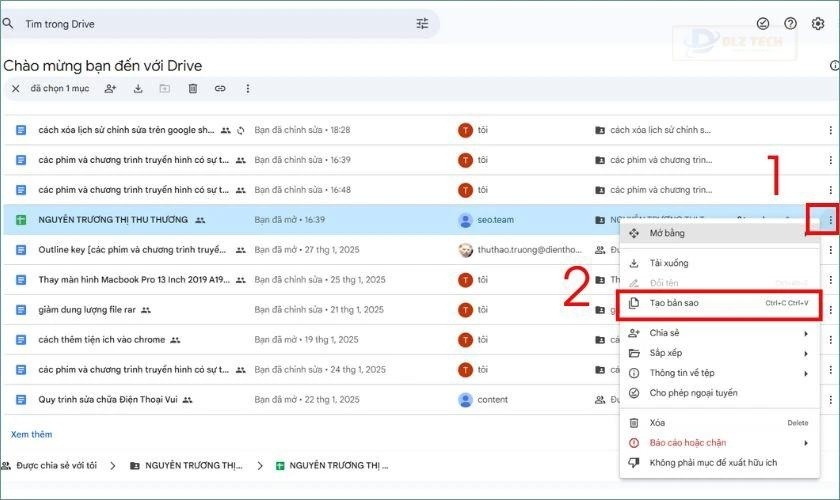
Task: Click shared people icon on giảm dung lượng row
Action: pos(146,310)
